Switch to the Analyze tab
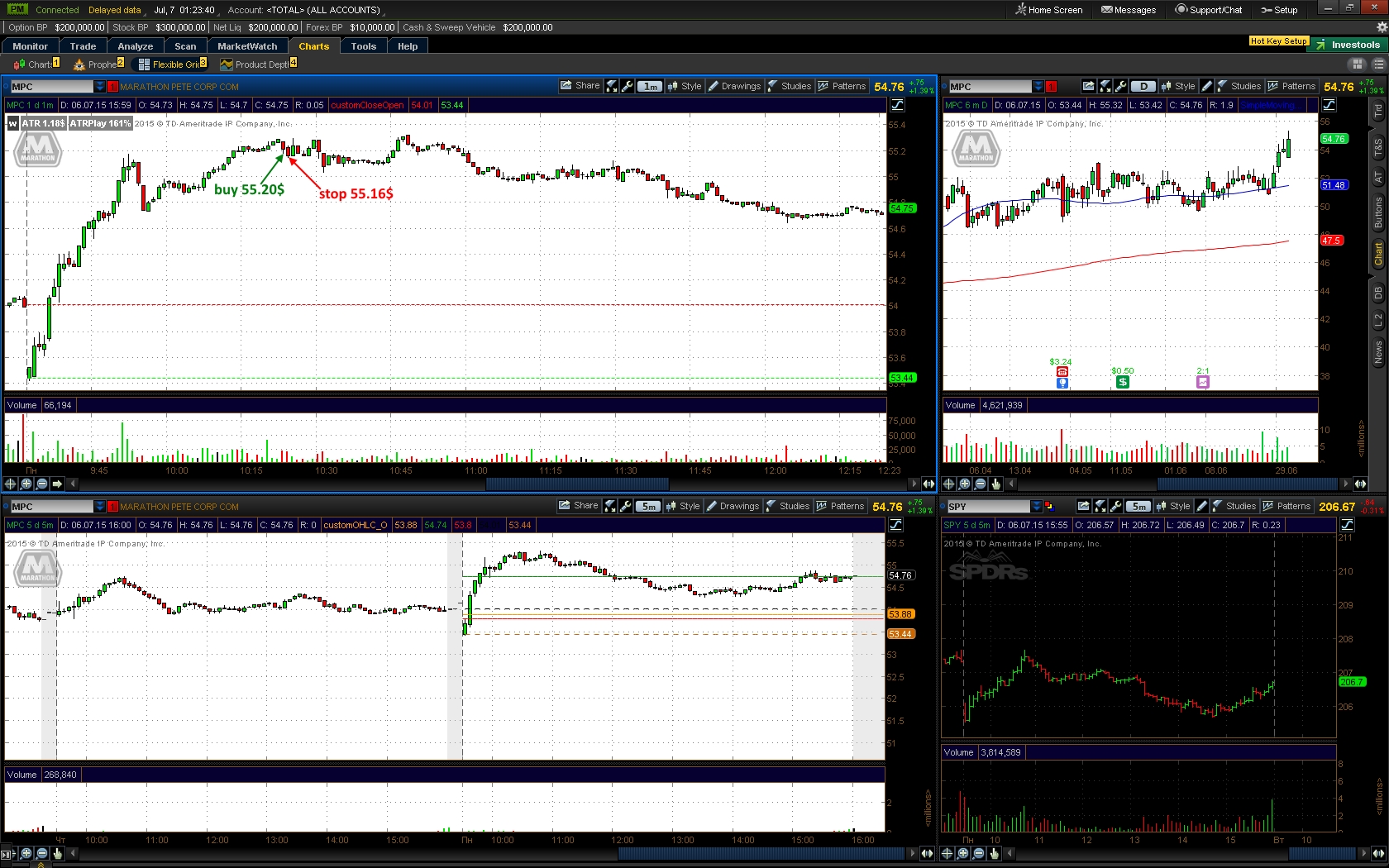This screenshot has height=868, width=1389. coord(136,46)
